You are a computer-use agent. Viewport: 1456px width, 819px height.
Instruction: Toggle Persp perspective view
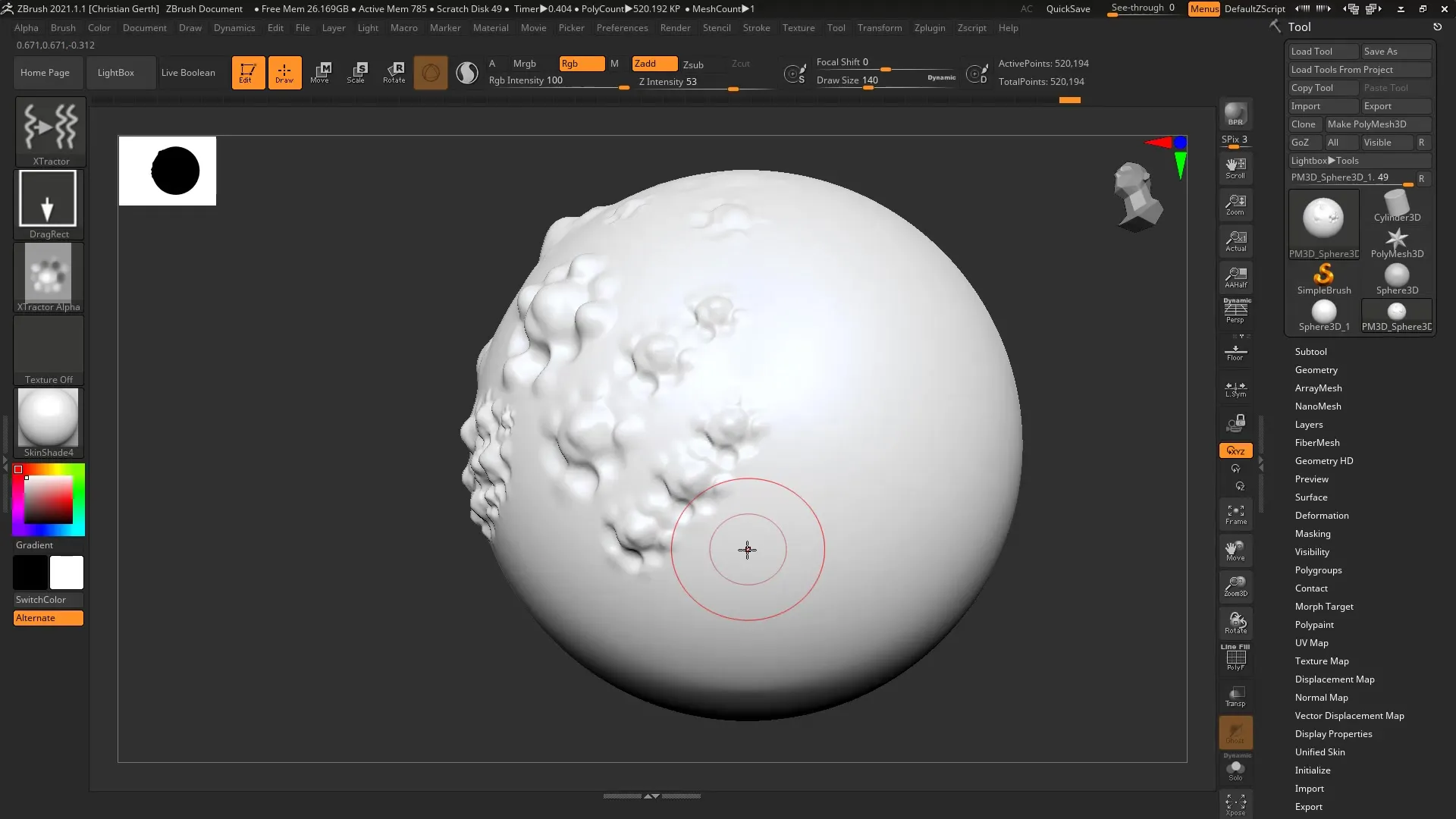click(x=1235, y=311)
